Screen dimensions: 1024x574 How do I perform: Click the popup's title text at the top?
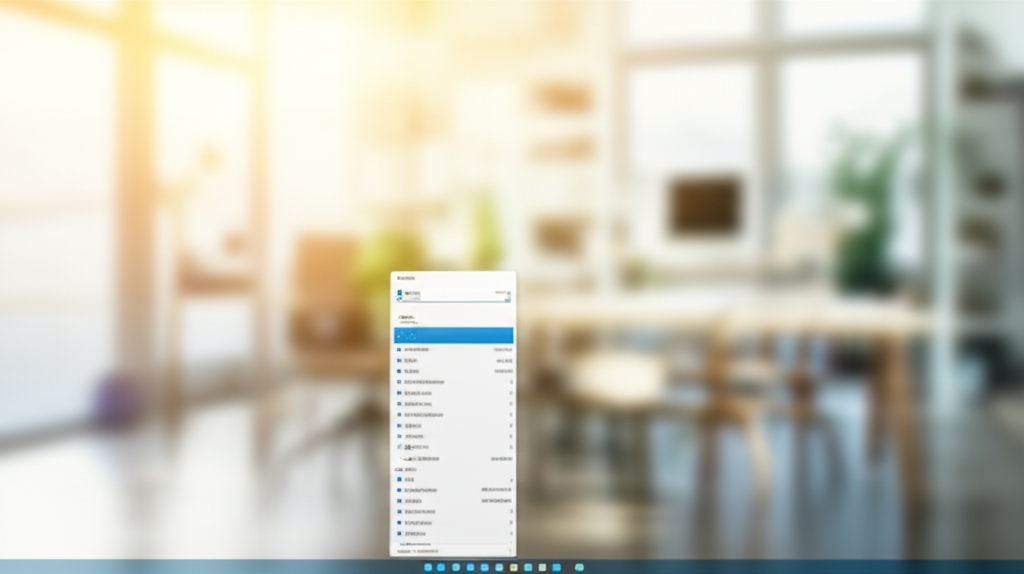[x=406, y=278]
